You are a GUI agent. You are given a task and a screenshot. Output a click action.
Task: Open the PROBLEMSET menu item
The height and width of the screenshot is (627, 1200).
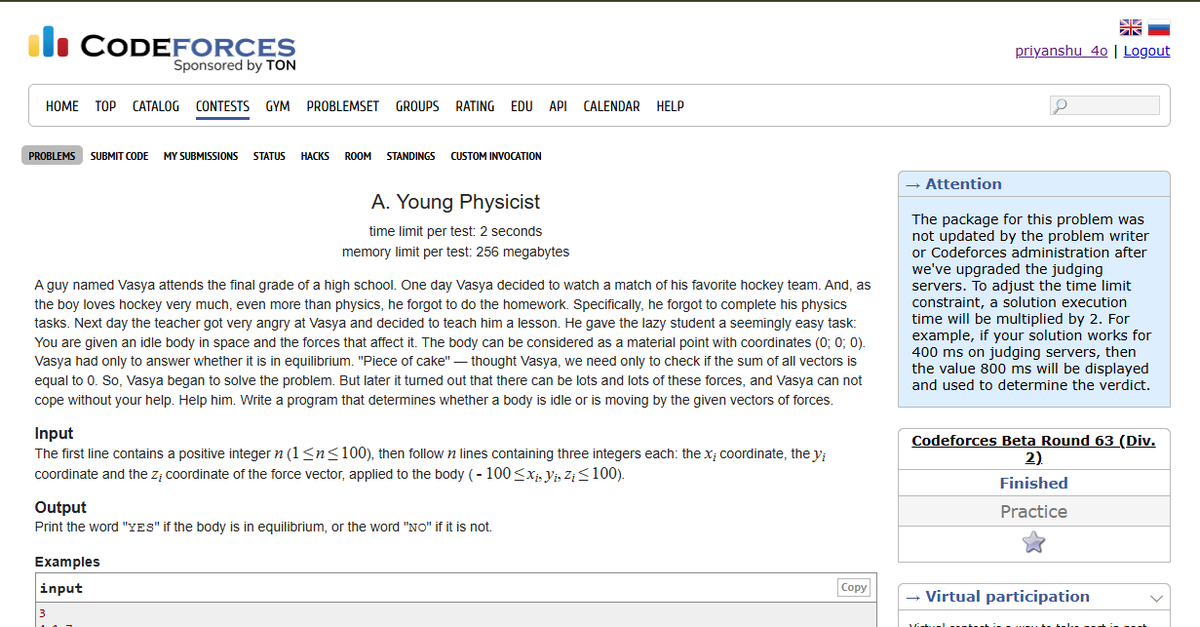tap(343, 106)
